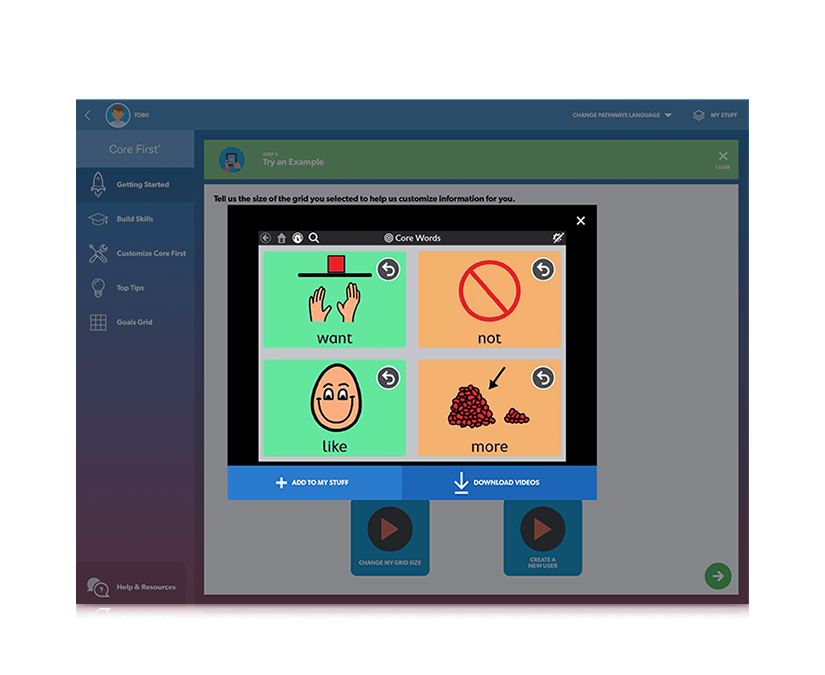Click the back arrow beside the Tobii avatar
This screenshot has width=825, height=675.
87,114
